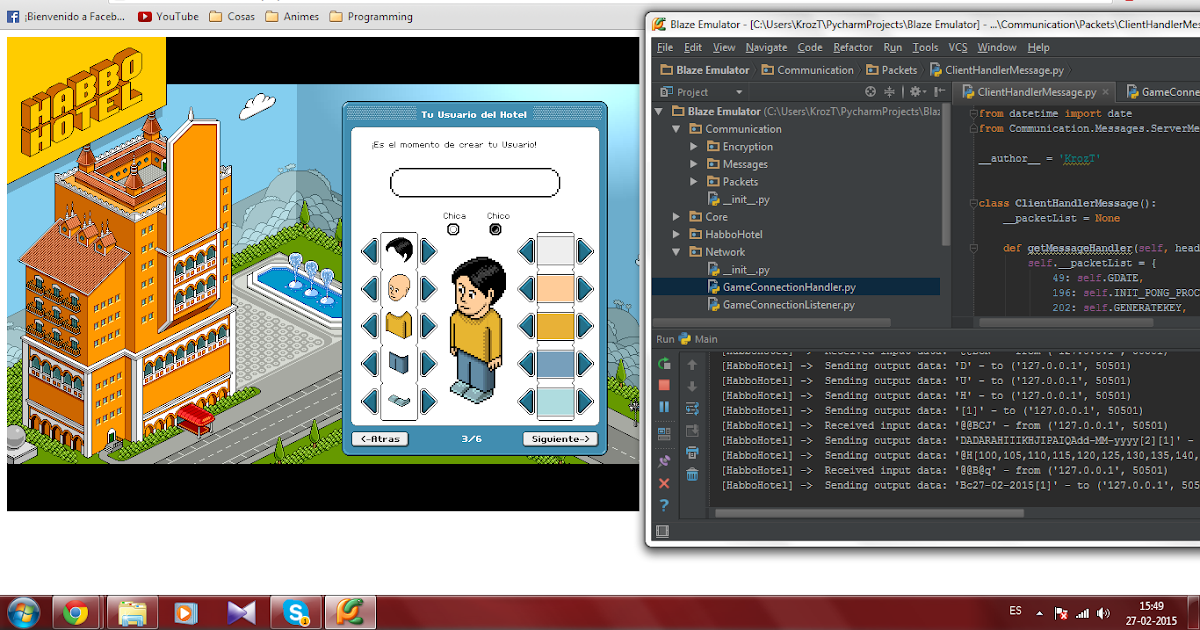This screenshot has height=630, width=1200.
Task: Open Project panel settings gear
Action: 916,91
